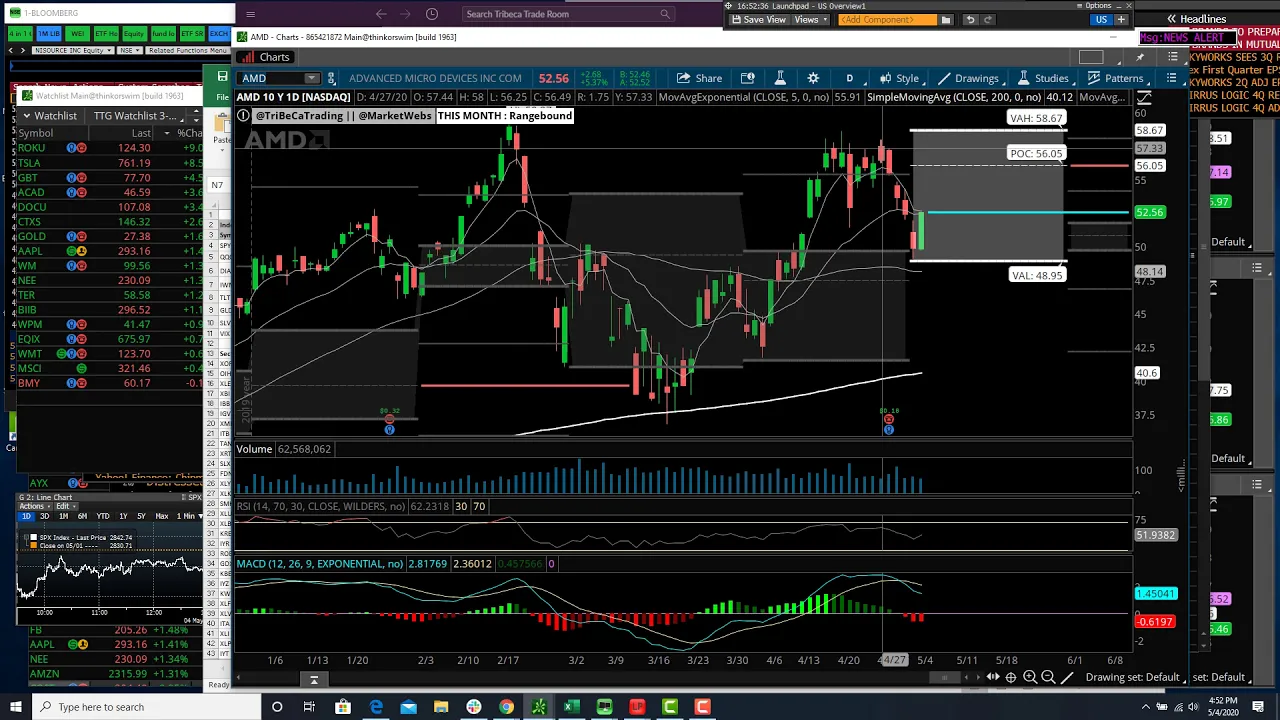Click the expand horizontal arrows icon
This screenshot has height=720, width=1280.
click(993, 677)
